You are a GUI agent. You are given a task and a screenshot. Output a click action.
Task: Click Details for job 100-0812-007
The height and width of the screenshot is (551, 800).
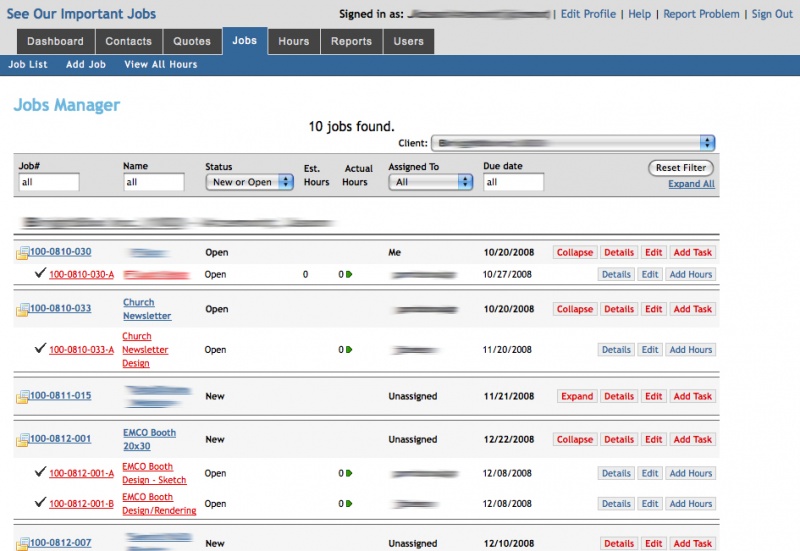tap(619, 544)
